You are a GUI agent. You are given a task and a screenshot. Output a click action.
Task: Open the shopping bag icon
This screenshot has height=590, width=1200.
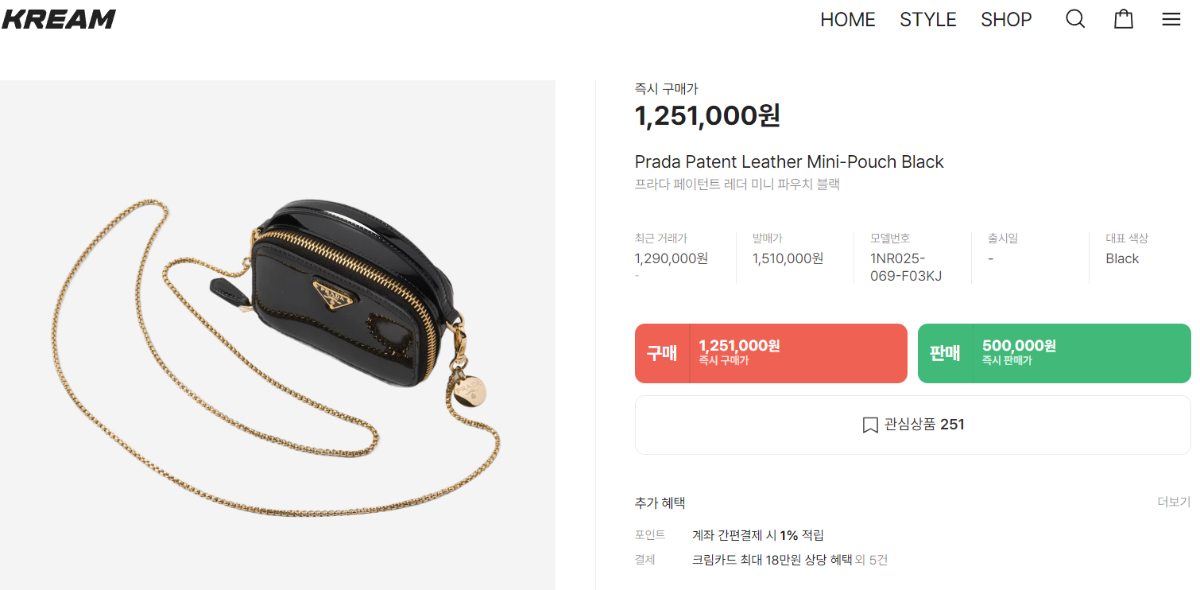[x=1124, y=19]
